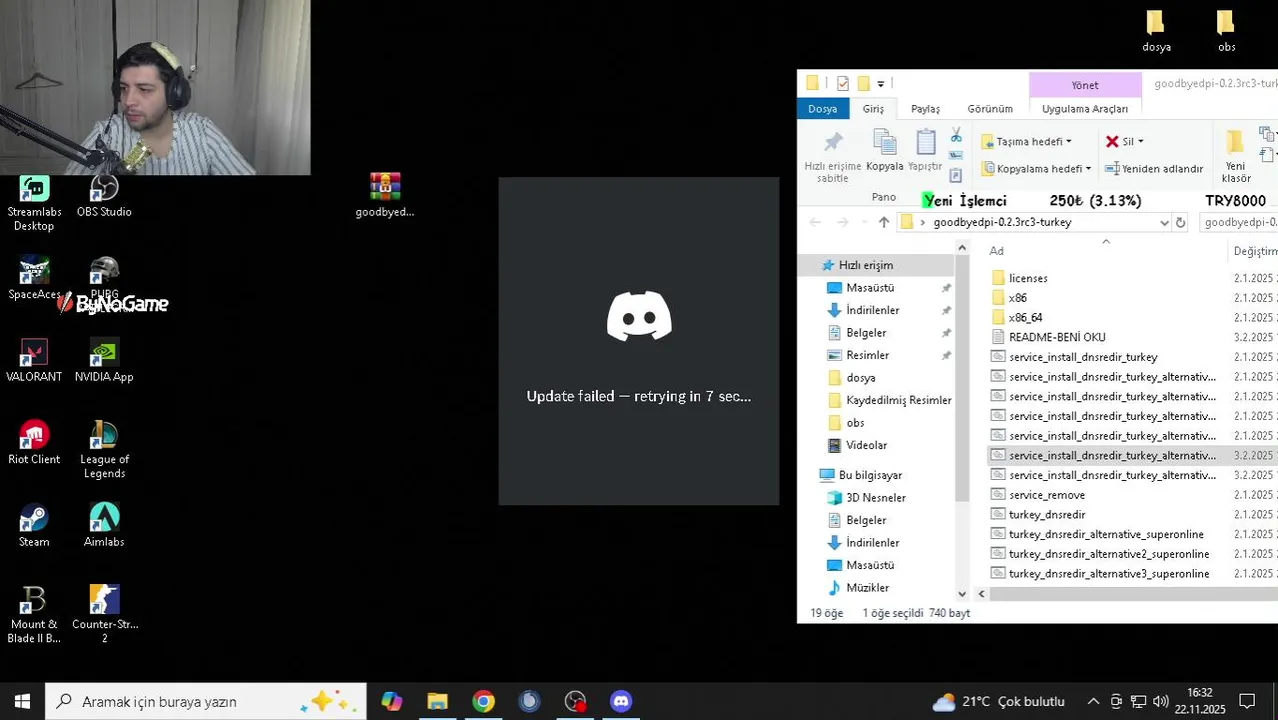Open the VALORANT desktop shortcut
This screenshot has width=1278, height=720.
[x=34, y=361]
